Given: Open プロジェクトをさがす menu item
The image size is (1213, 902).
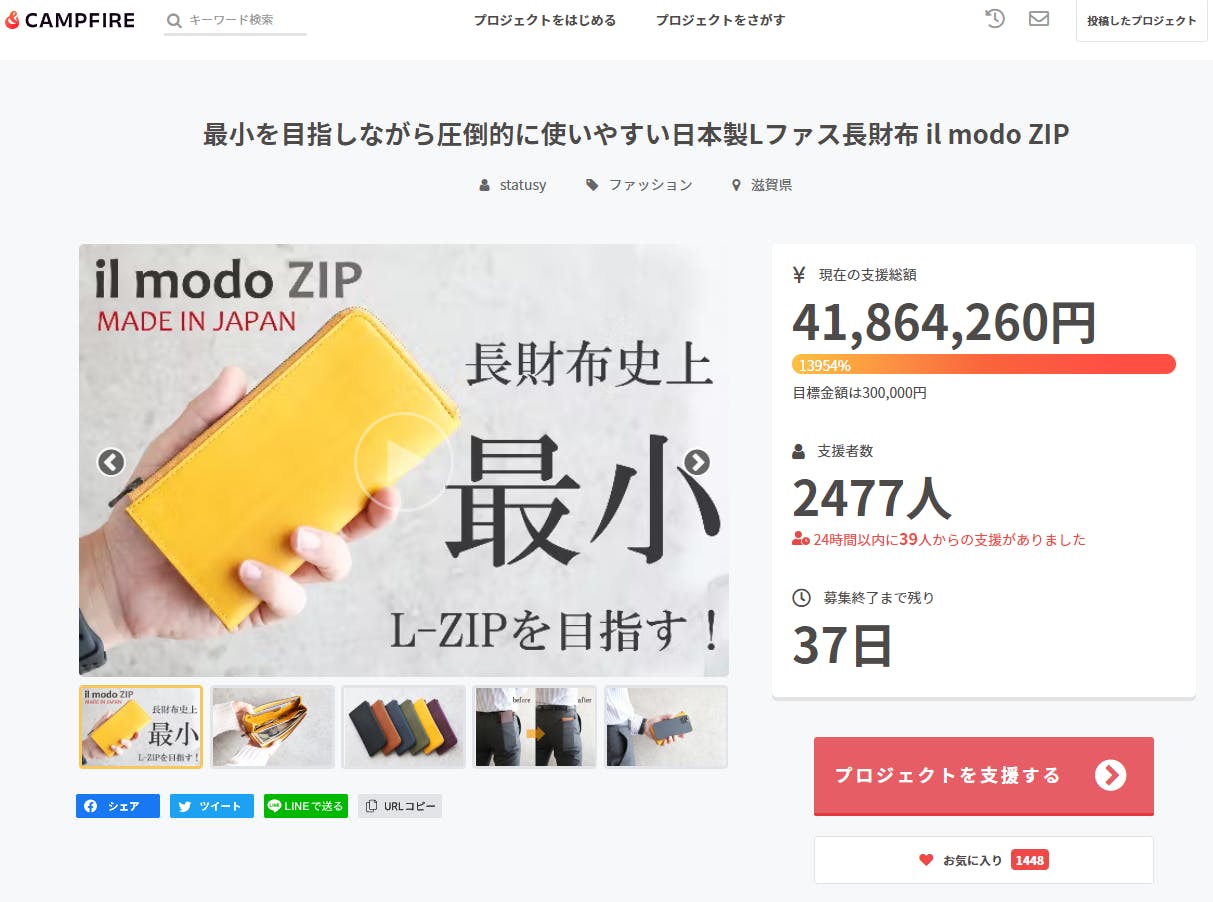Looking at the screenshot, I should pyautogui.click(x=721, y=20).
